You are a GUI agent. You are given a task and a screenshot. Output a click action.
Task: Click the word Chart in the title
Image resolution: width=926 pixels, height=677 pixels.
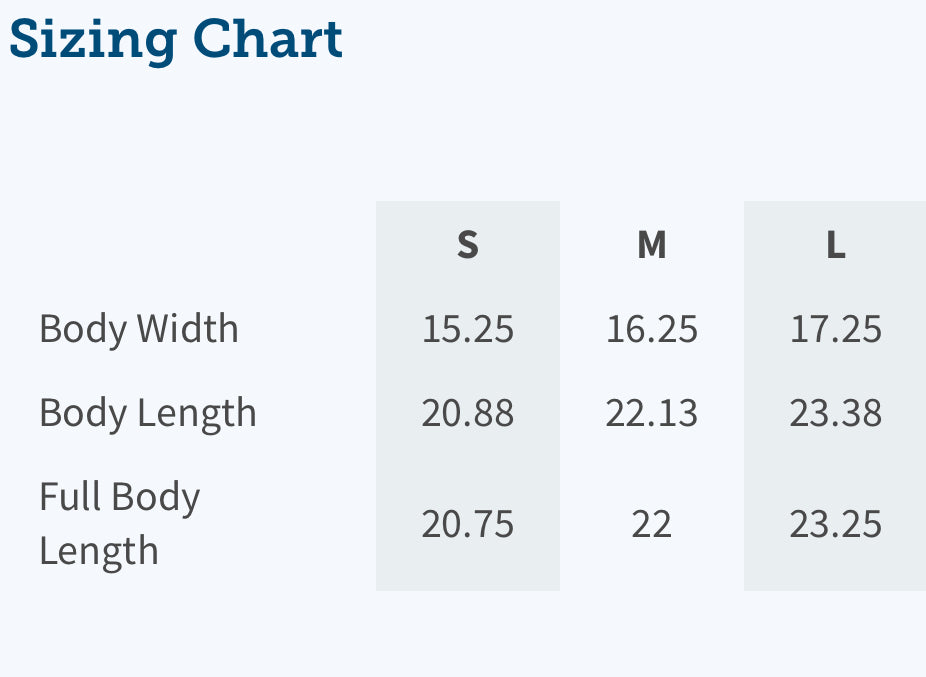pyautogui.click(x=268, y=38)
